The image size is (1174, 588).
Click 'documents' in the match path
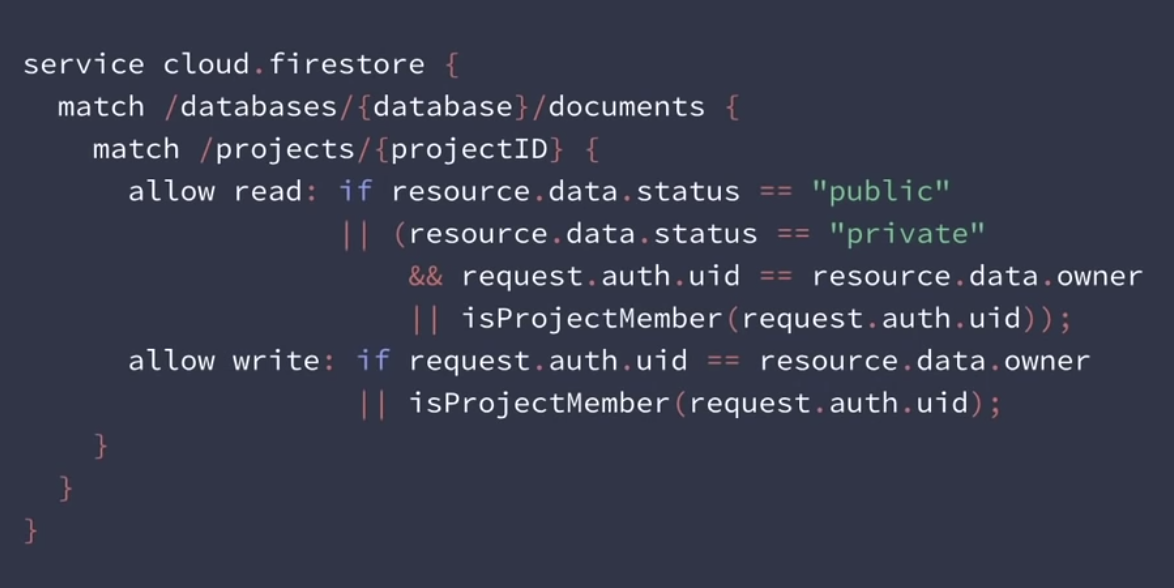click(x=626, y=107)
